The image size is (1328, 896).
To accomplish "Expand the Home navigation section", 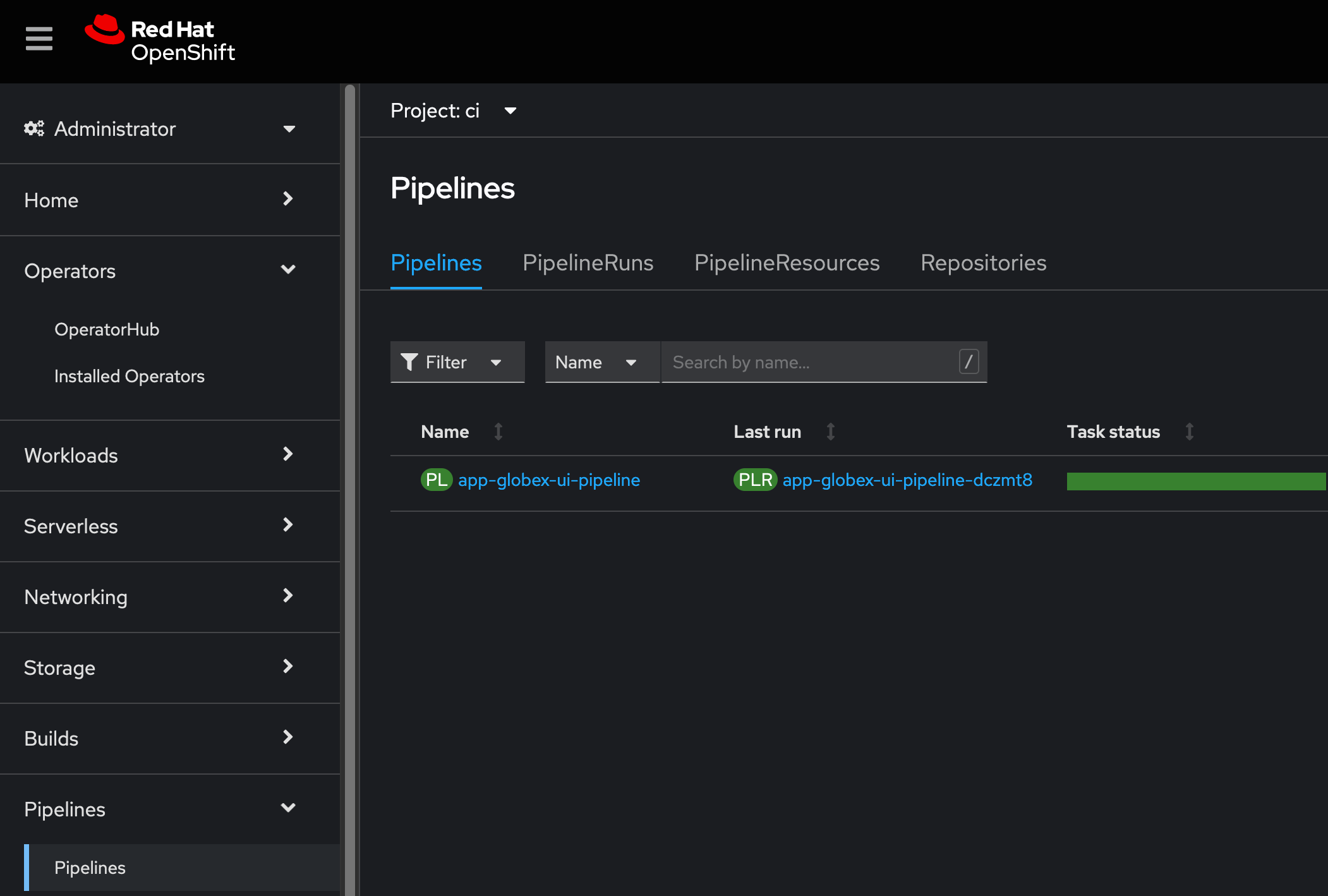I will pyautogui.click(x=160, y=200).
